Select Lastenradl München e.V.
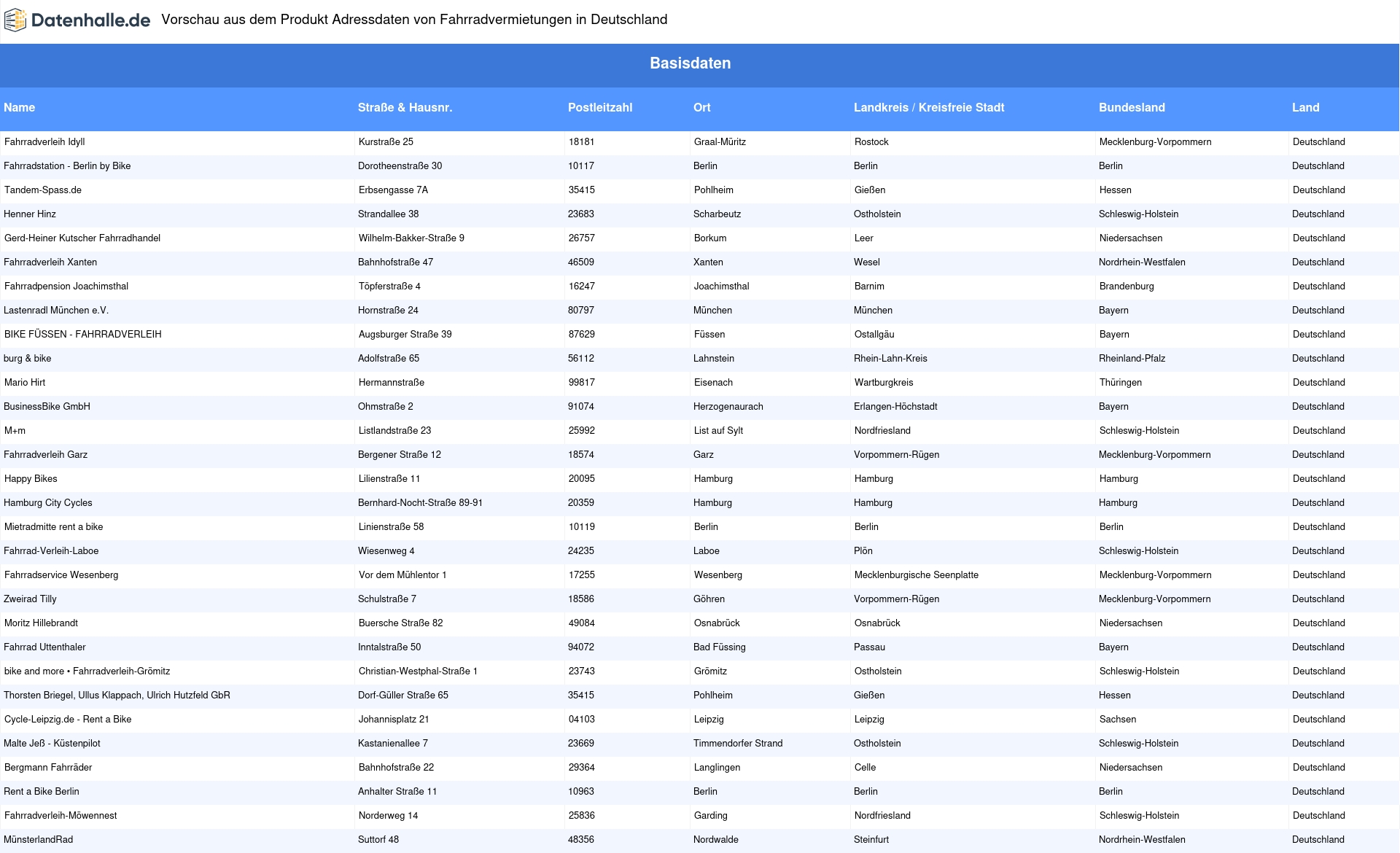 [56, 311]
